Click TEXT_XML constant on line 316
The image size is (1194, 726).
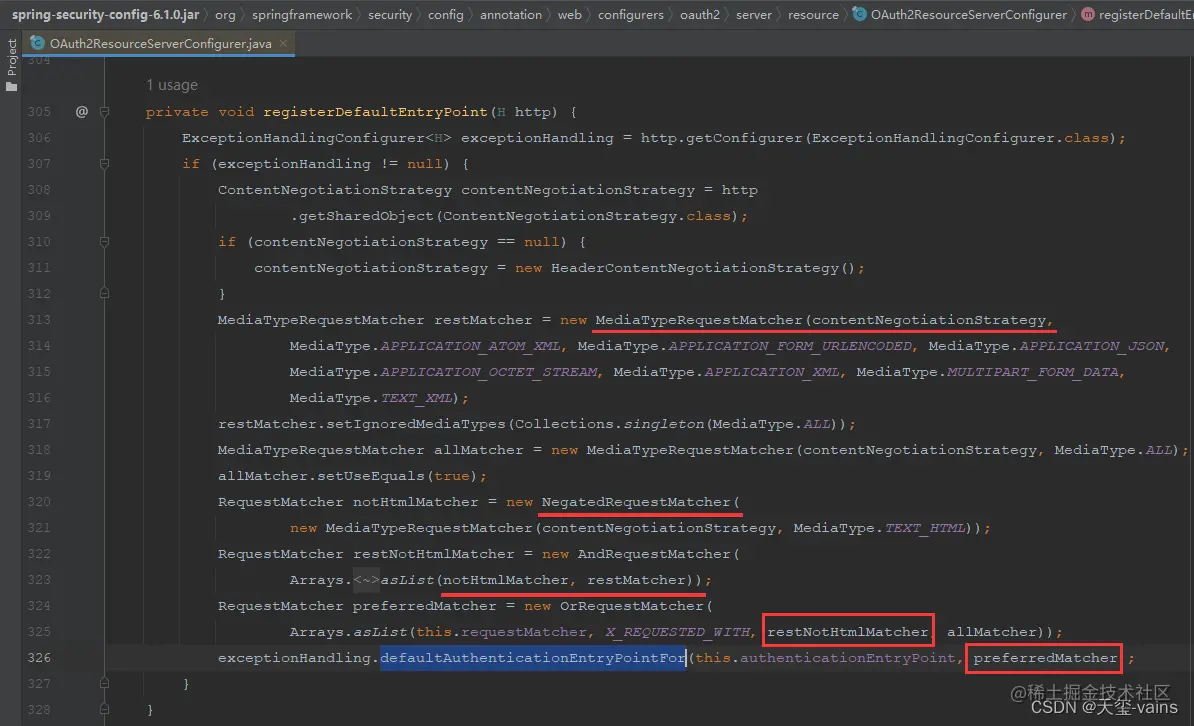pos(416,398)
